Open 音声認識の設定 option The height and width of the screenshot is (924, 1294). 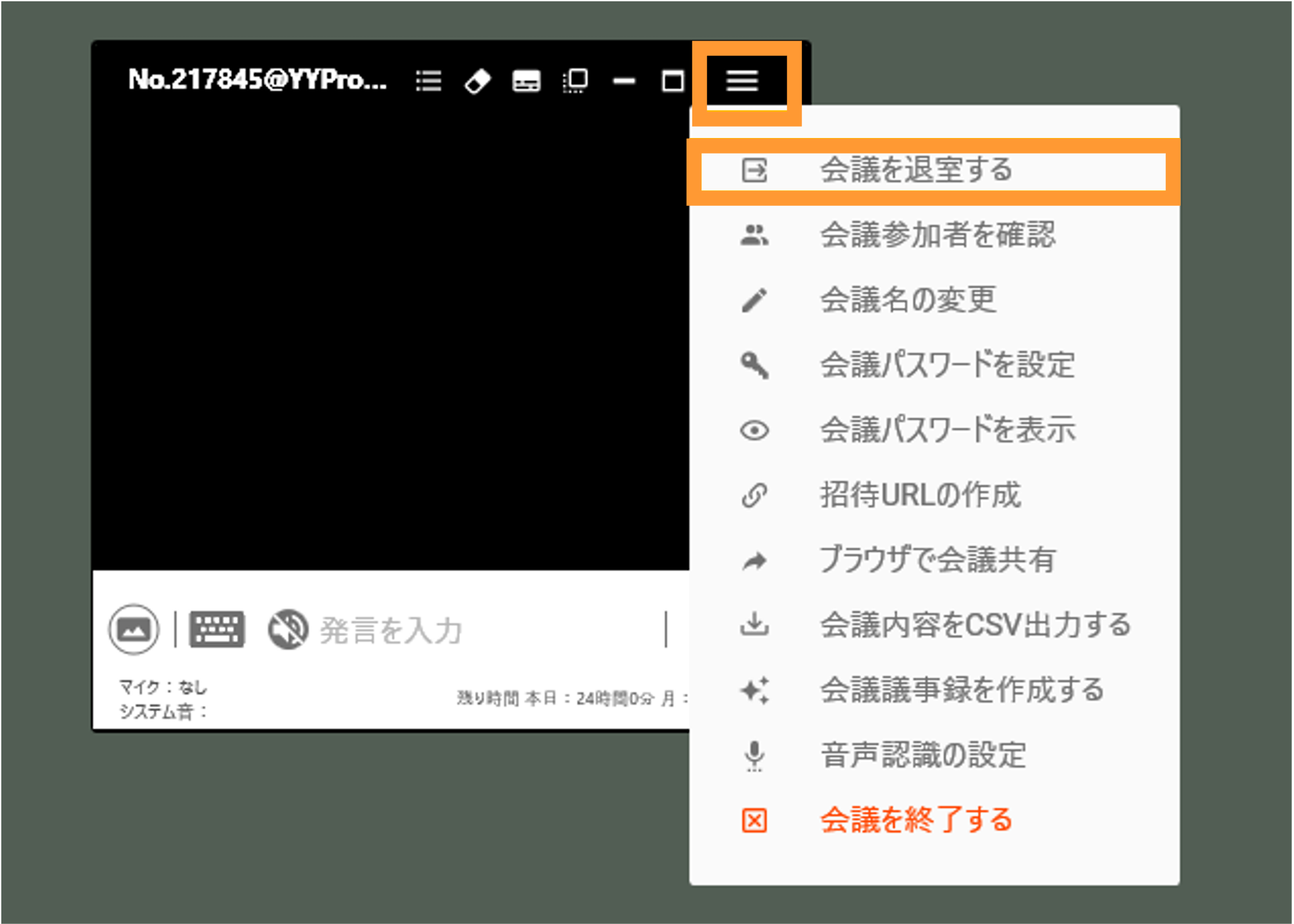pos(934,755)
